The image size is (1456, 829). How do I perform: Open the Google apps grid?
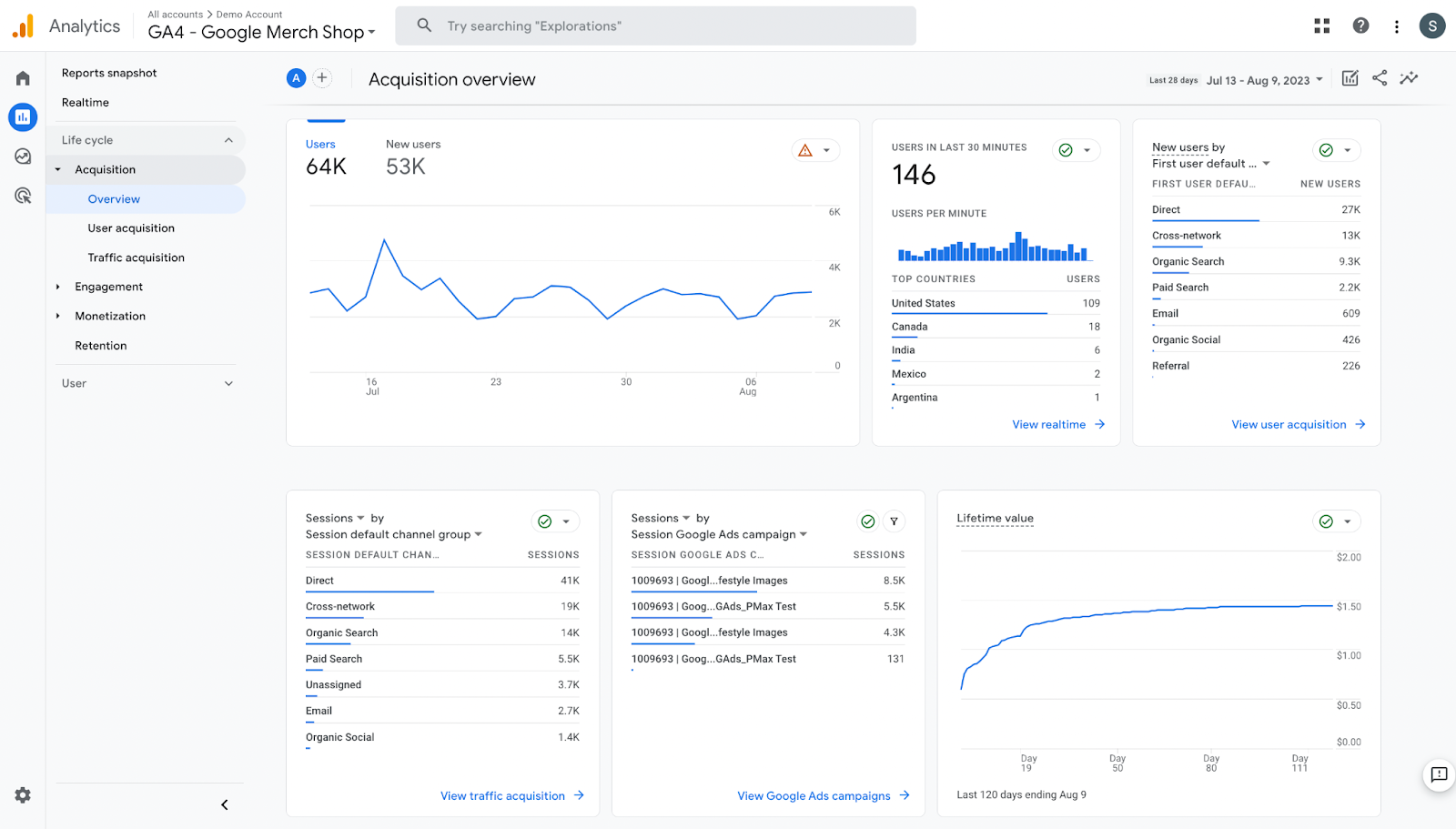(x=1321, y=25)
